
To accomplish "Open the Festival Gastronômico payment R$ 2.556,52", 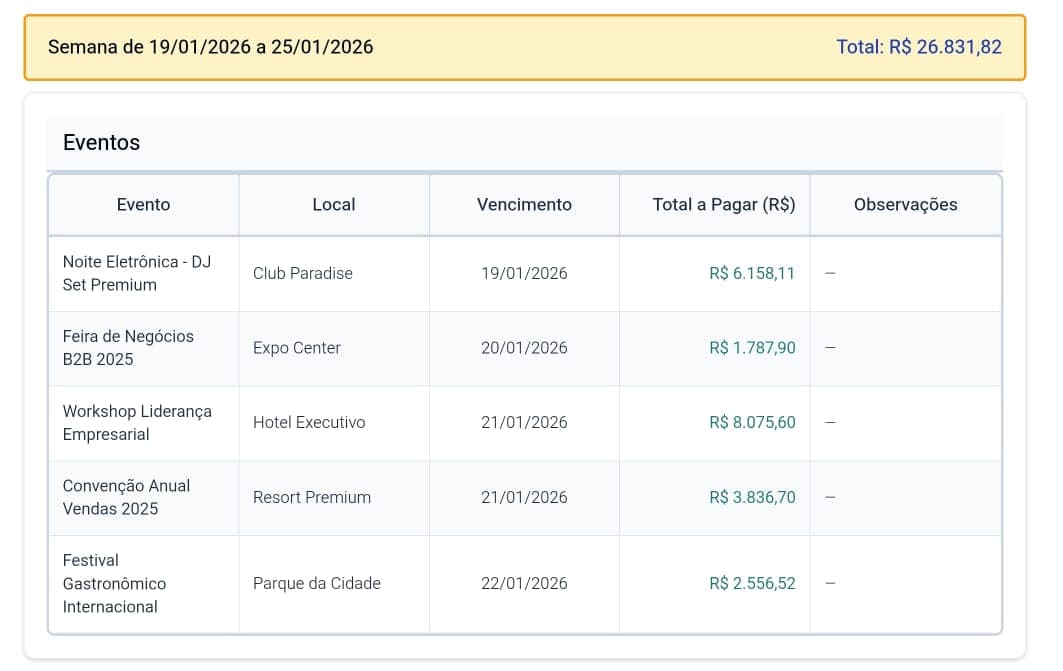I will tap(752, 583).
